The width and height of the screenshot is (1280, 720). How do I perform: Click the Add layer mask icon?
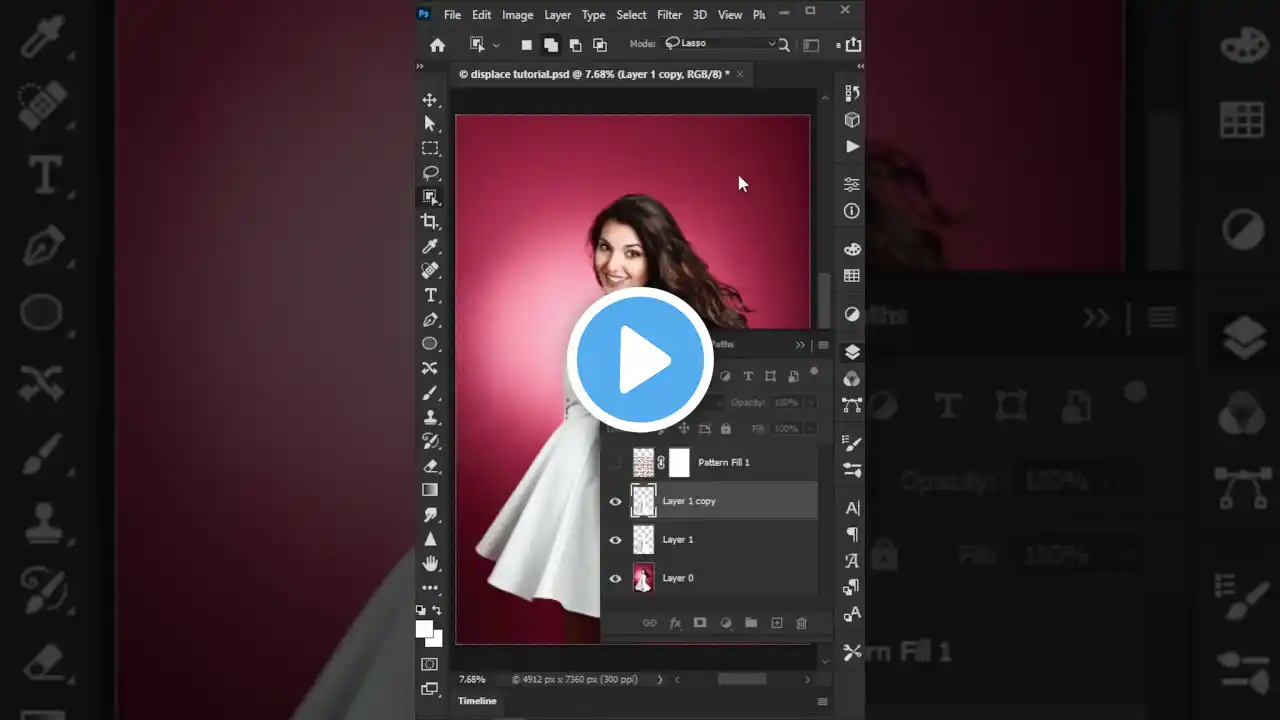[700, 623]
